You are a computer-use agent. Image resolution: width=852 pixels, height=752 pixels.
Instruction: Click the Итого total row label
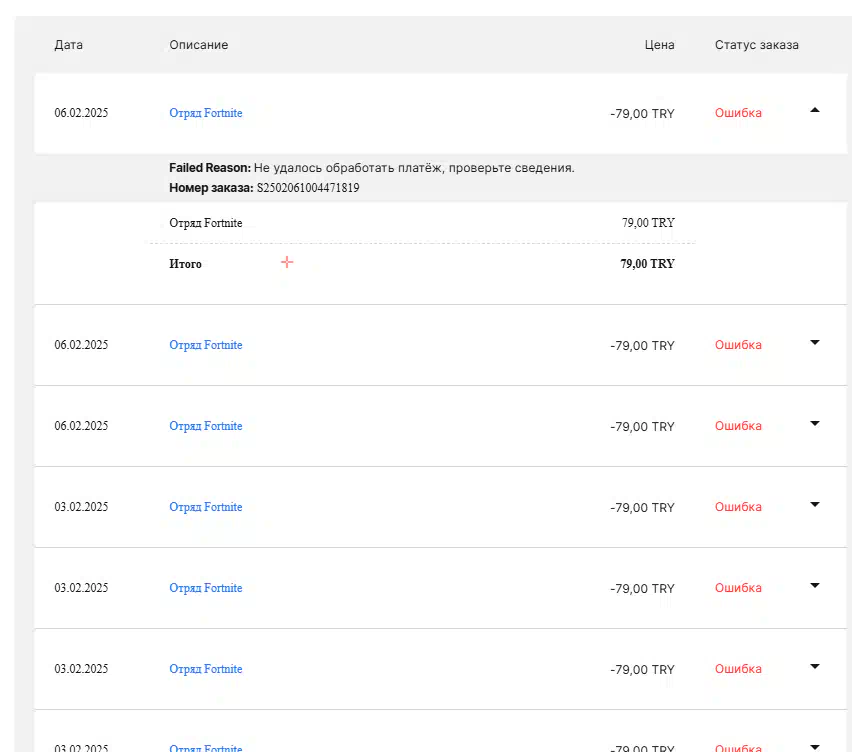coord(185,264)
